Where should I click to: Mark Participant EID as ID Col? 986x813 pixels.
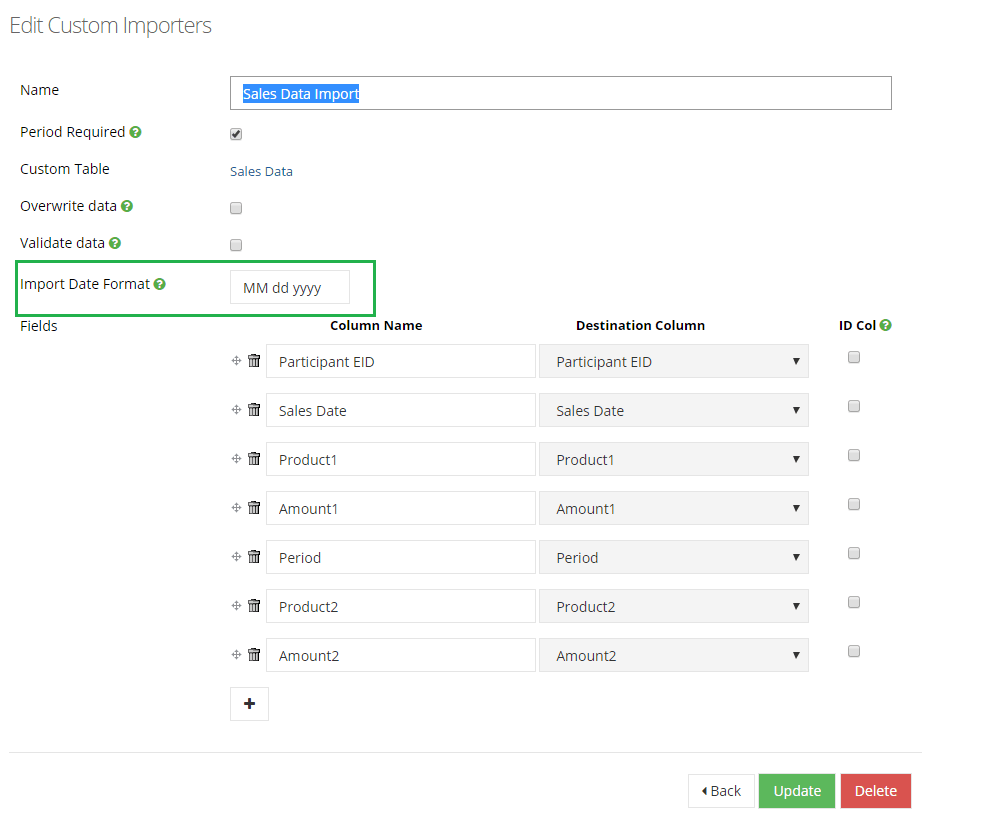pyautogui.click(x=854, y=357)
